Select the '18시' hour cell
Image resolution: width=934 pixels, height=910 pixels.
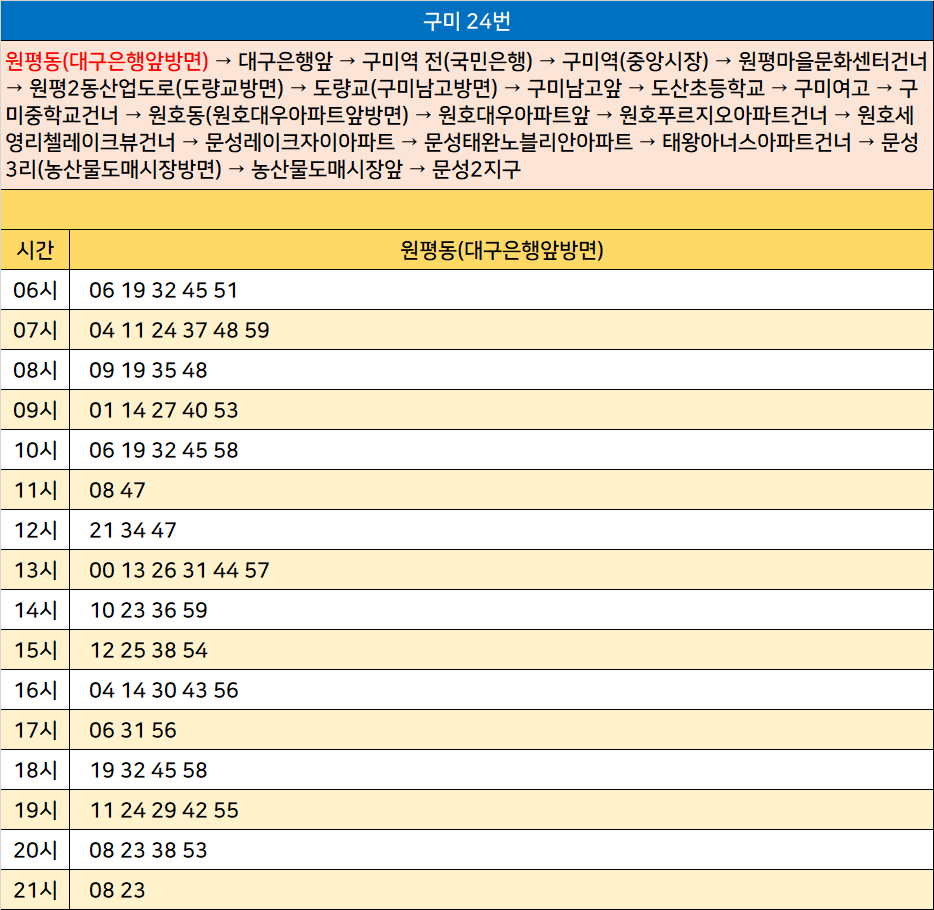pos(35,769)
